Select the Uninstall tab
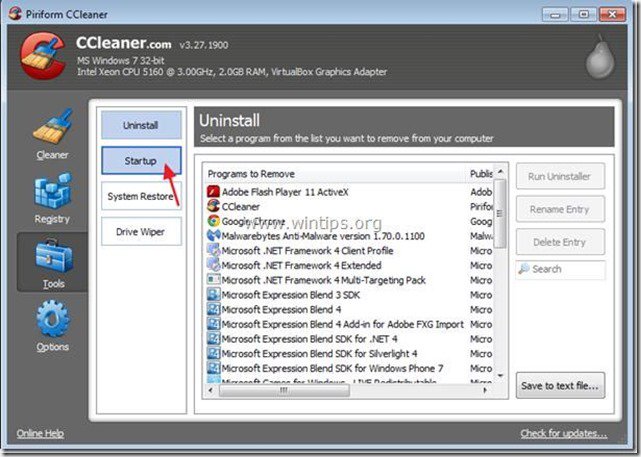641x457 pixels. (141, 125)
